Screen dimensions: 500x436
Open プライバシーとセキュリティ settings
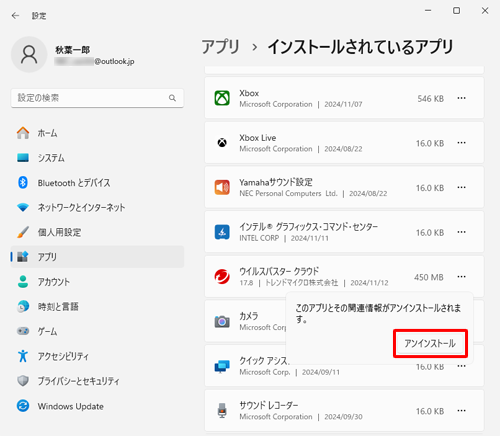tap(97, 381)
